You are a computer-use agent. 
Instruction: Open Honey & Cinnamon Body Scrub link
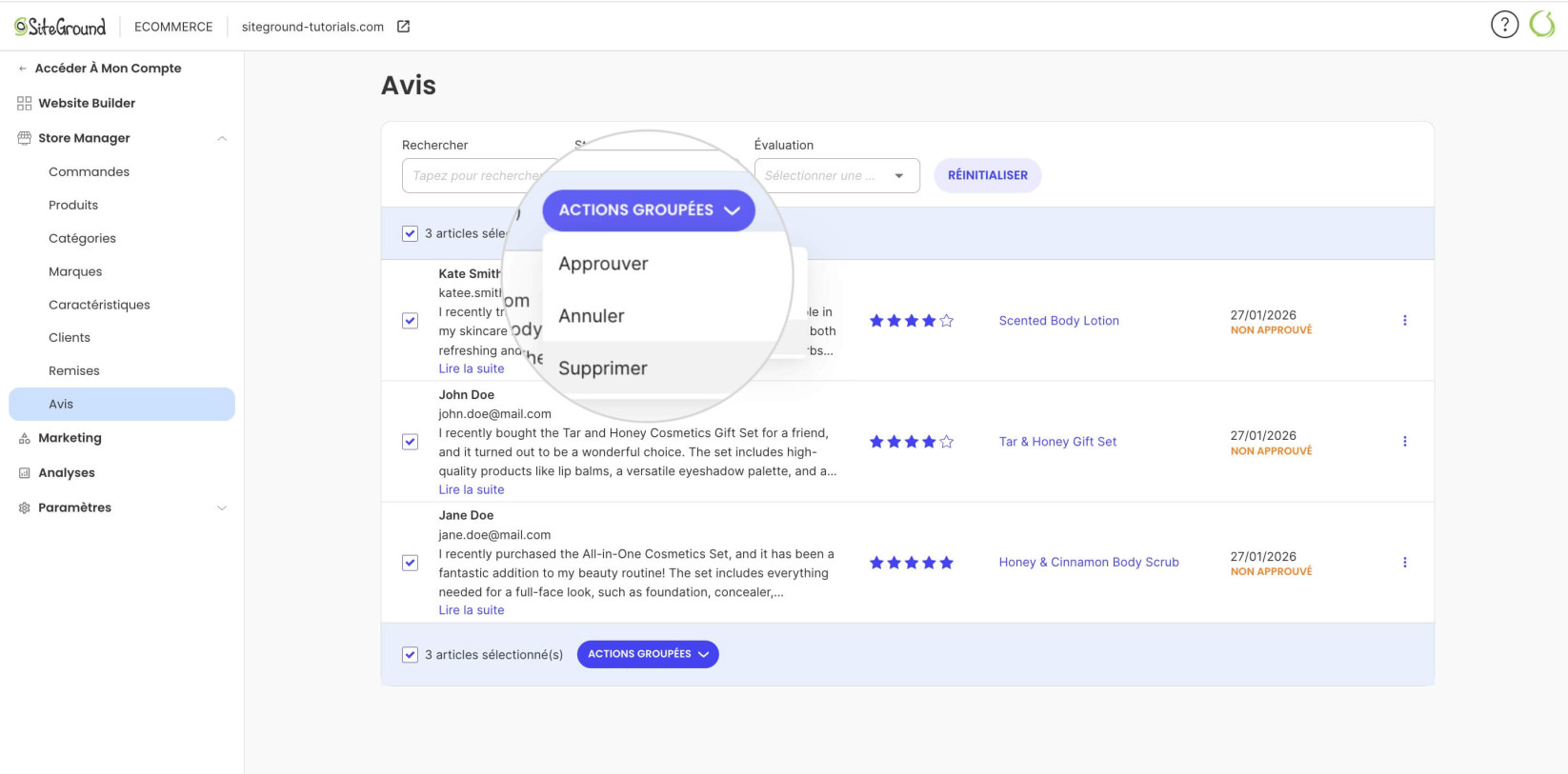point(1089,563)
